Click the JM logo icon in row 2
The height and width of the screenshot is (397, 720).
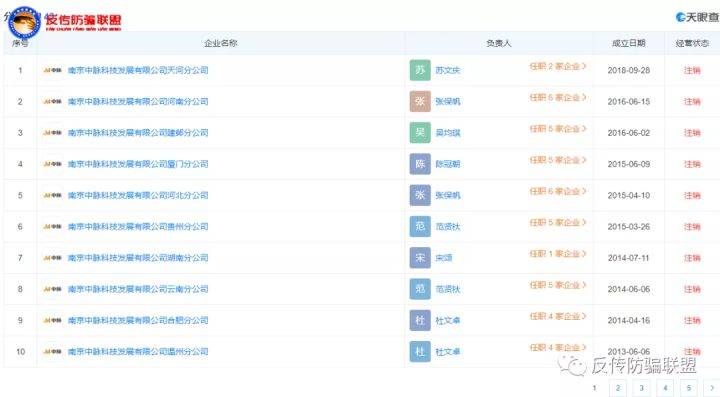(52, 101)
